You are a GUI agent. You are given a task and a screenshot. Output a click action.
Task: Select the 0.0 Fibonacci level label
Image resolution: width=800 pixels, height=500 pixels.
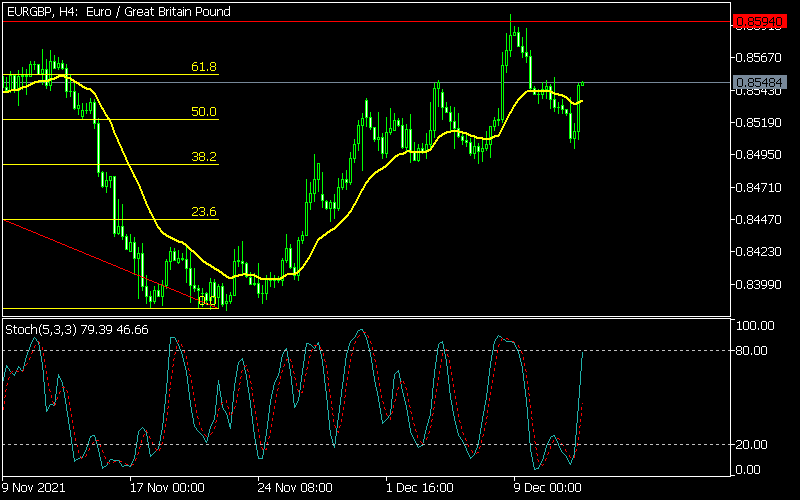pyautogui.click(x=208, y=301)
